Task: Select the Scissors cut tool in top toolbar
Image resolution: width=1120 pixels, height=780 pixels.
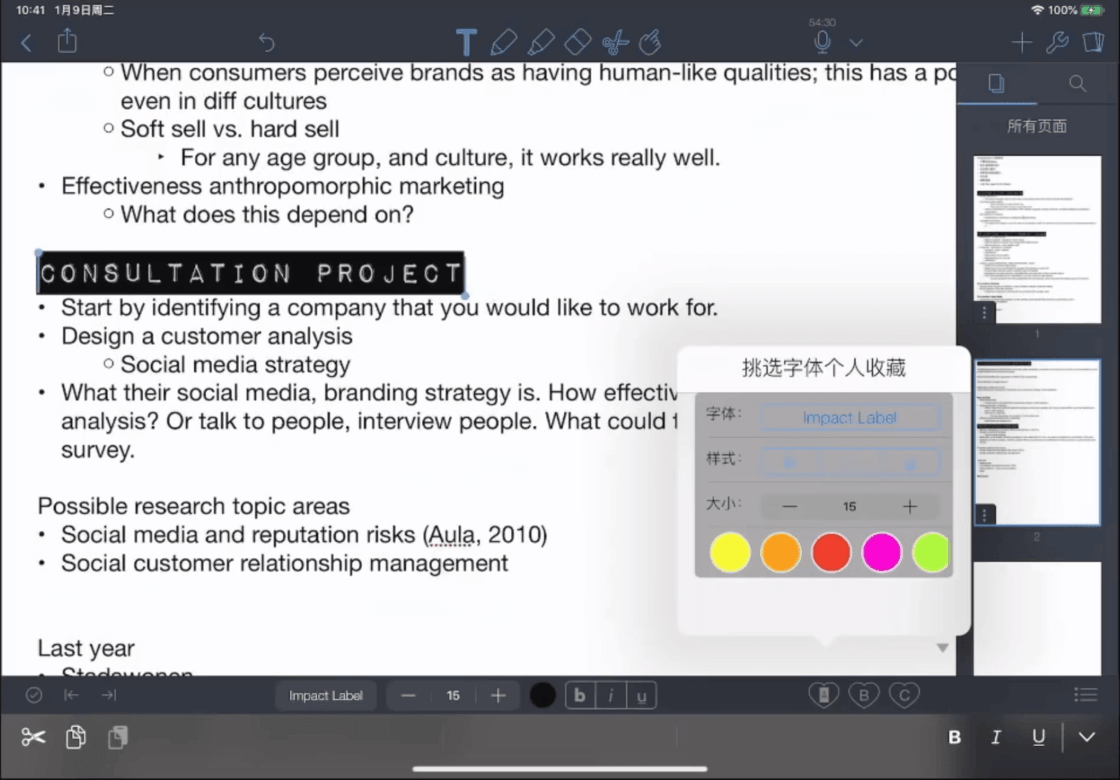Action: pos(614,42)
